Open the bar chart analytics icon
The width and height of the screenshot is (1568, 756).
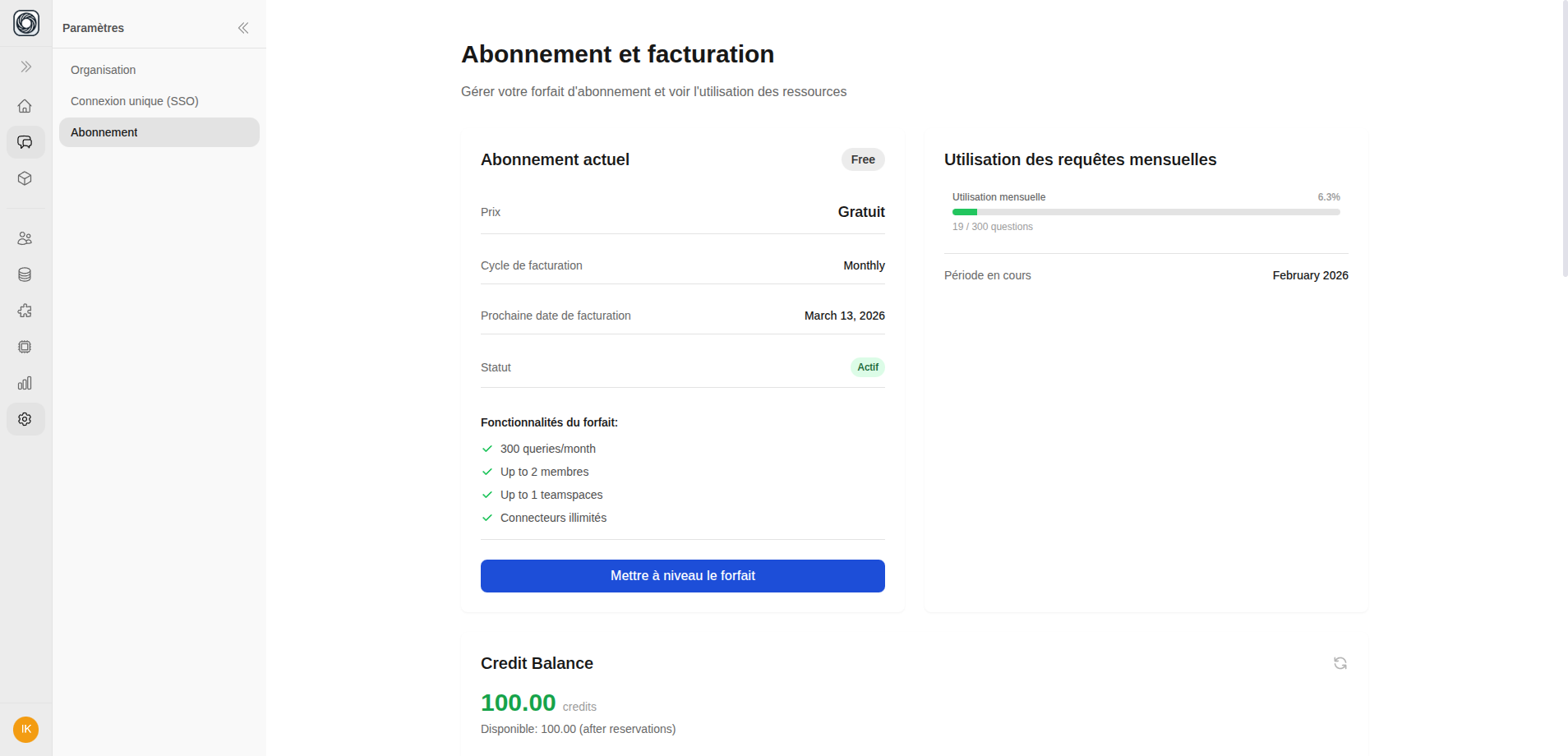pyautogui.click(x=25, y=383)
